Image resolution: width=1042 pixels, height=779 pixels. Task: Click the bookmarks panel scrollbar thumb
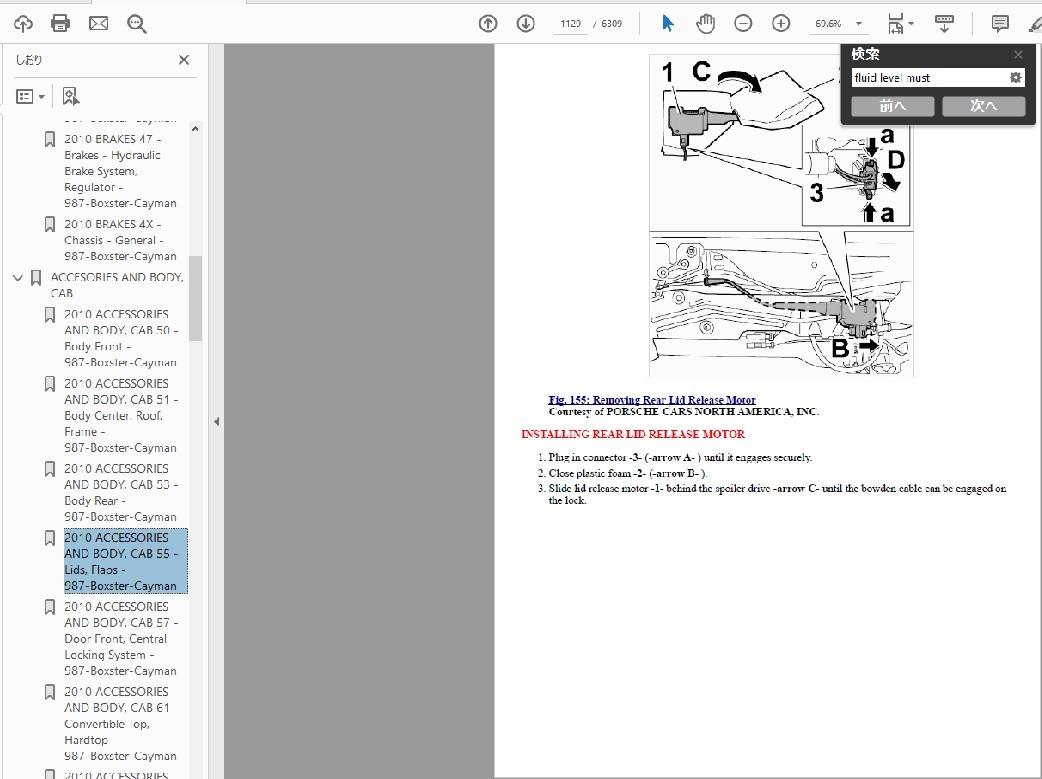click(x=195, y=298)
